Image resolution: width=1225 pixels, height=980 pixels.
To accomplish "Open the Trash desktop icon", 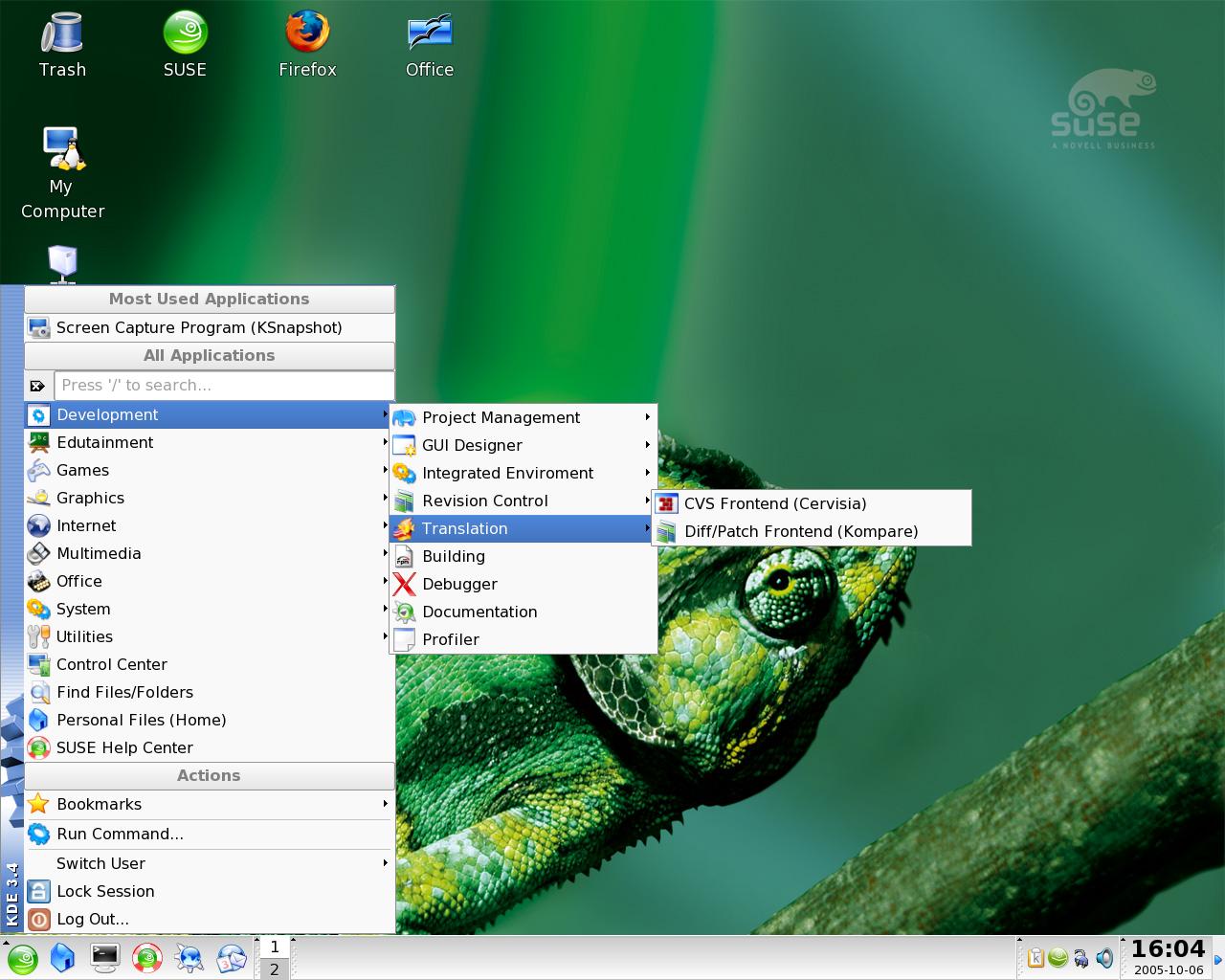I will click(x=62, y=44).
